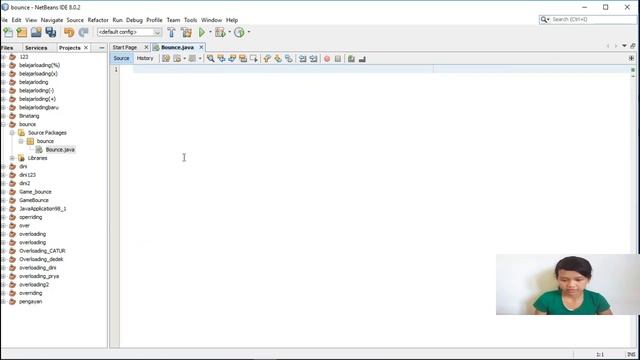Screen dimensions: 640x360
Task: Toggle Rectangular Selection mode
Action: pos(253,59)
